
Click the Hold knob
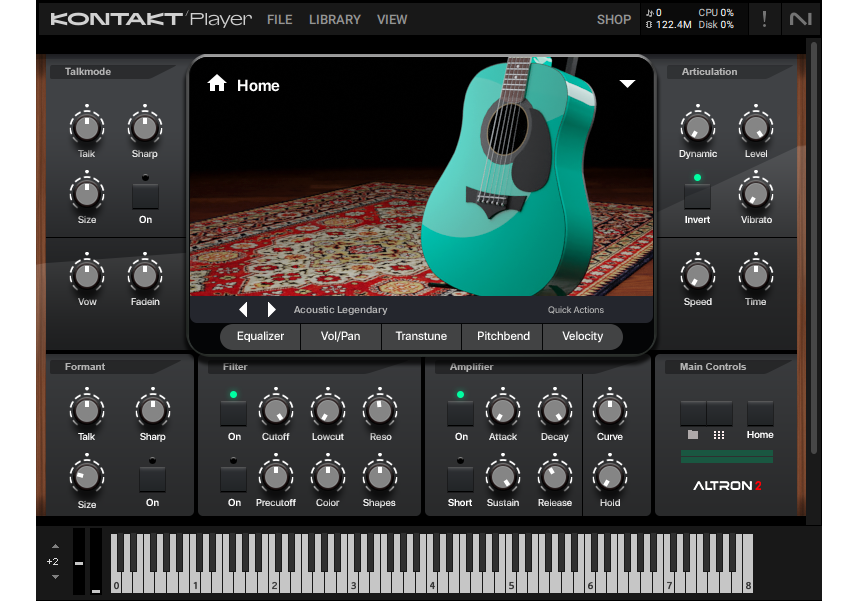[x=609, y=477]
